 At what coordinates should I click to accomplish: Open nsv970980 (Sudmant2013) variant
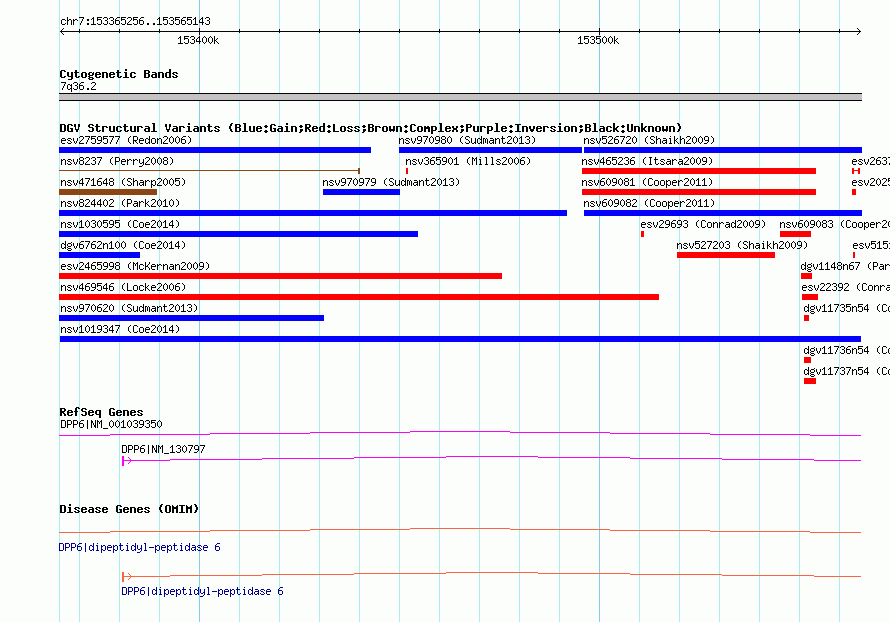pos(467,140)
